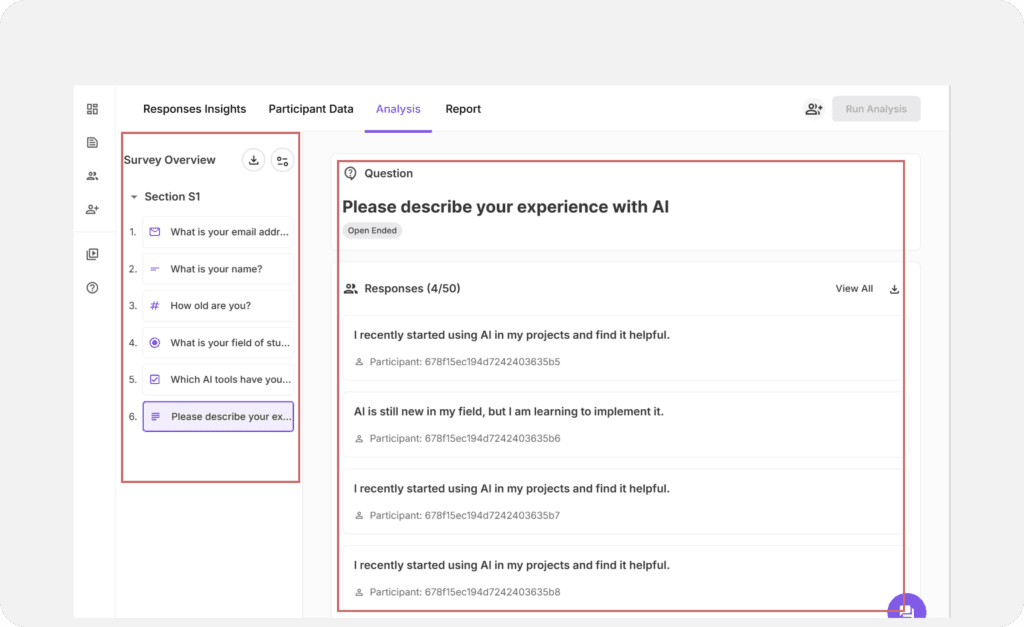1024x627 pixels.
Task: Open the Participant Data tab
Action: point(311,109)
